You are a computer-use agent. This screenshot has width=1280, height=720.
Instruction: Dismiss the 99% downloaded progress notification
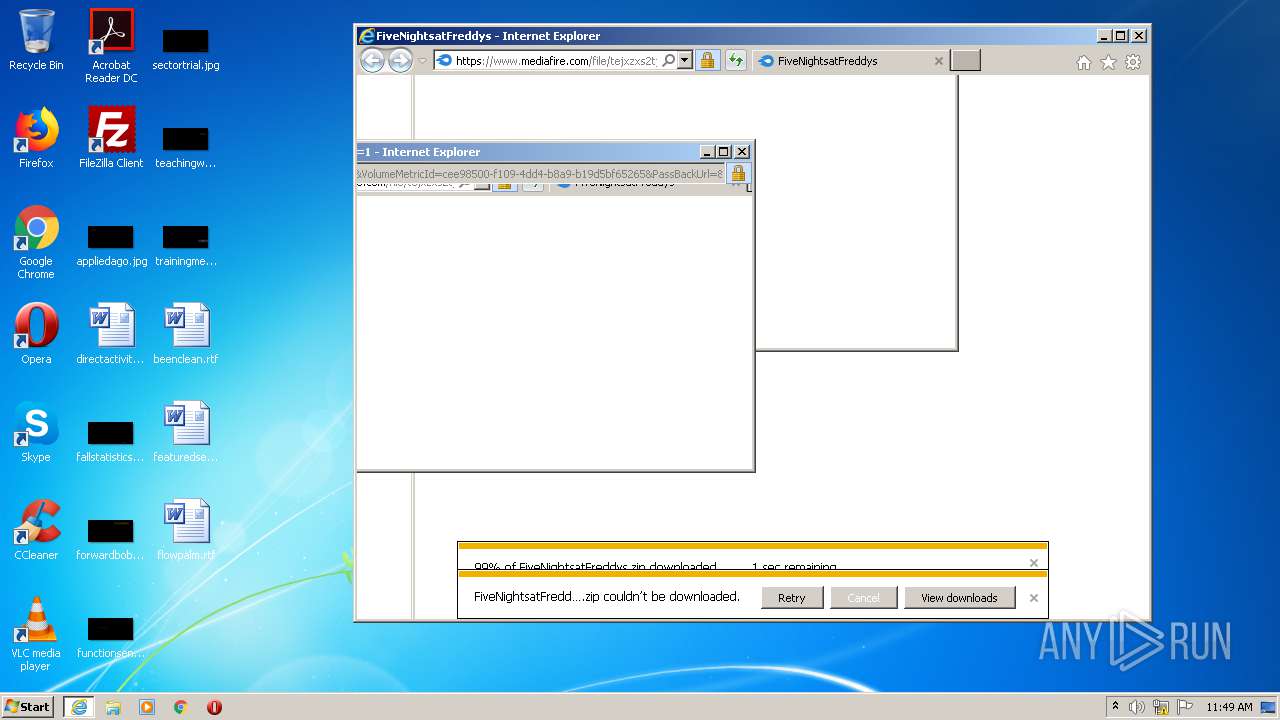click(x=1033, y=563)
